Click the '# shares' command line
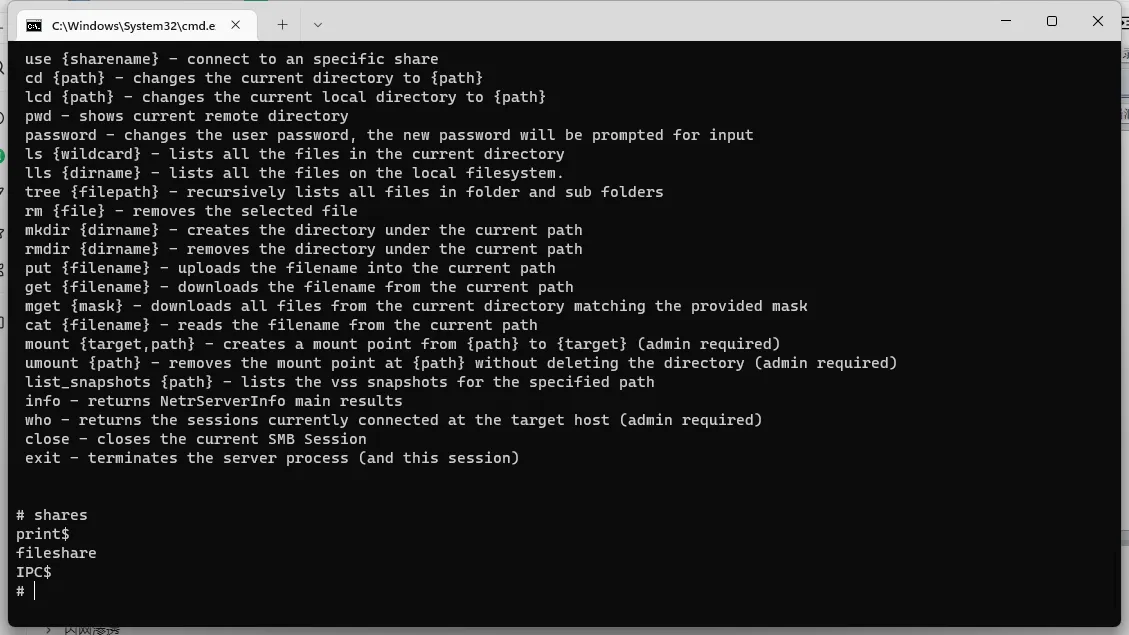The image size is (1129, 635). (x=52, y=515)
